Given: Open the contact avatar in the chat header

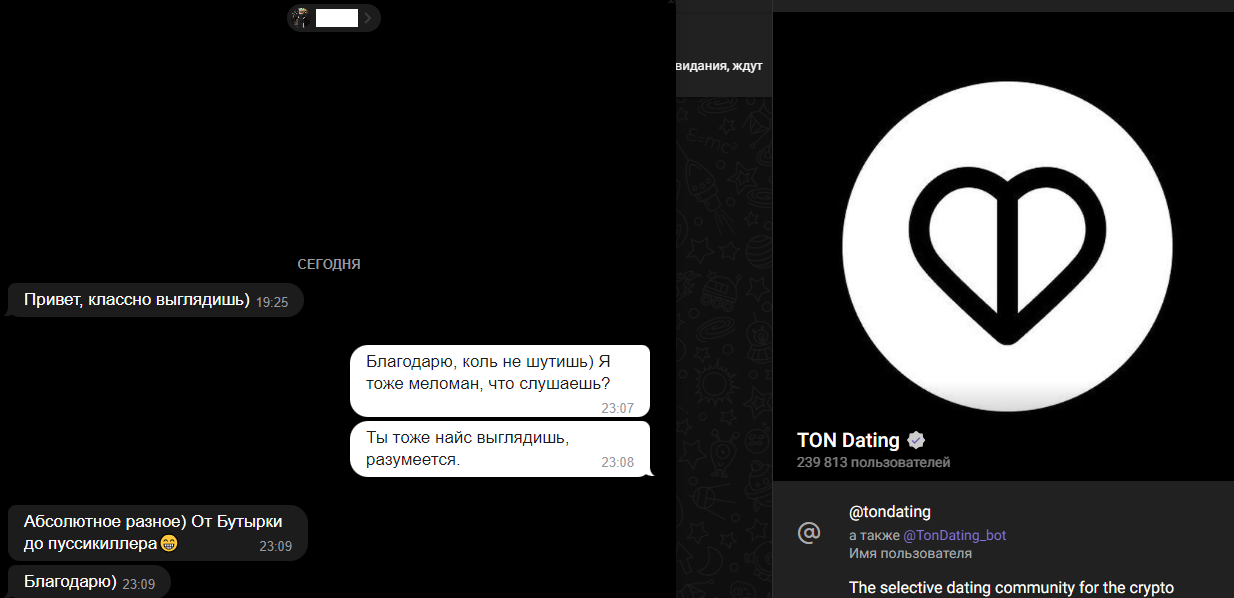Looking at the screenshot, I should 300,17.
